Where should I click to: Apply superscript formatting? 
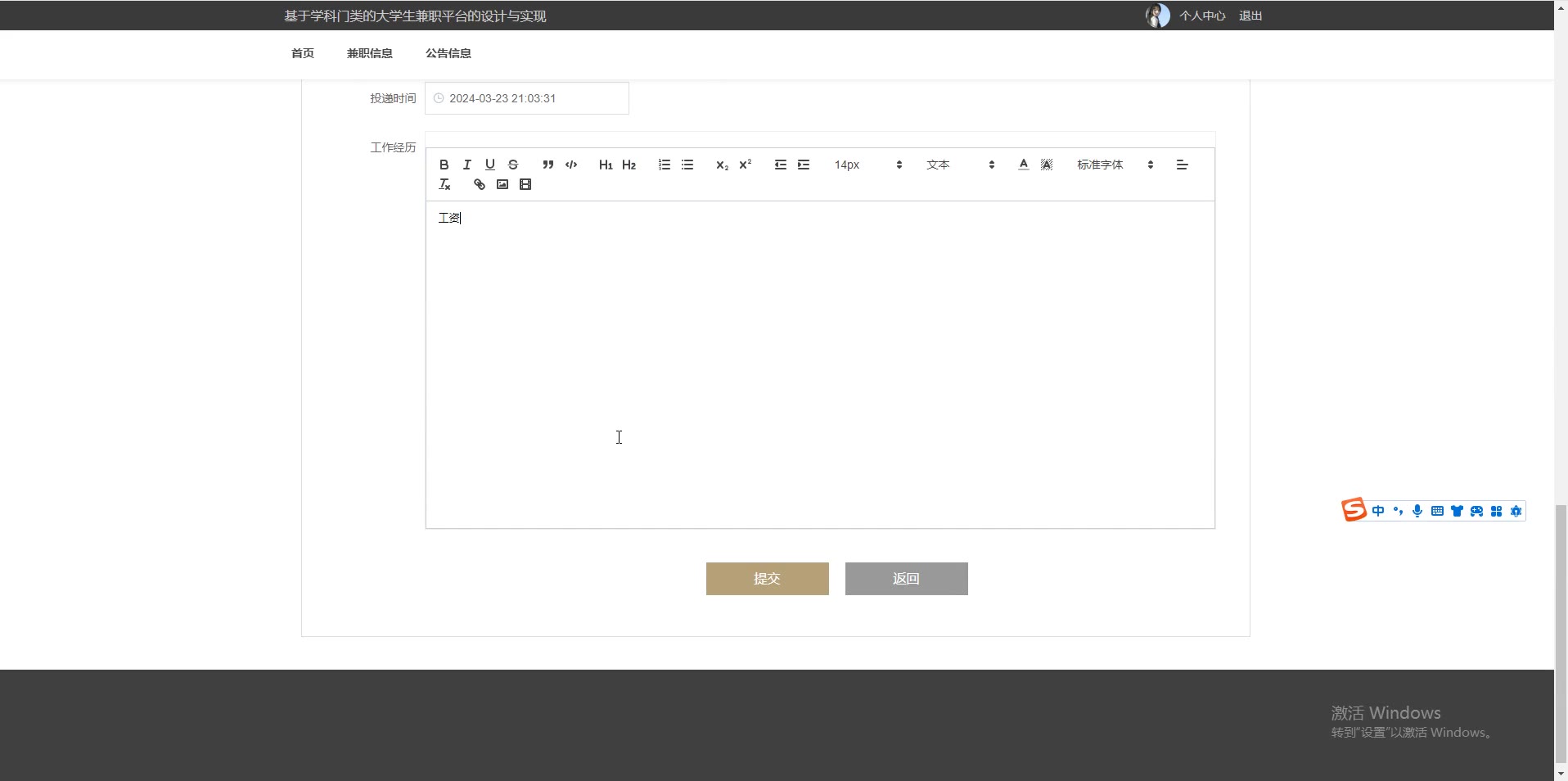pos(745,165)
